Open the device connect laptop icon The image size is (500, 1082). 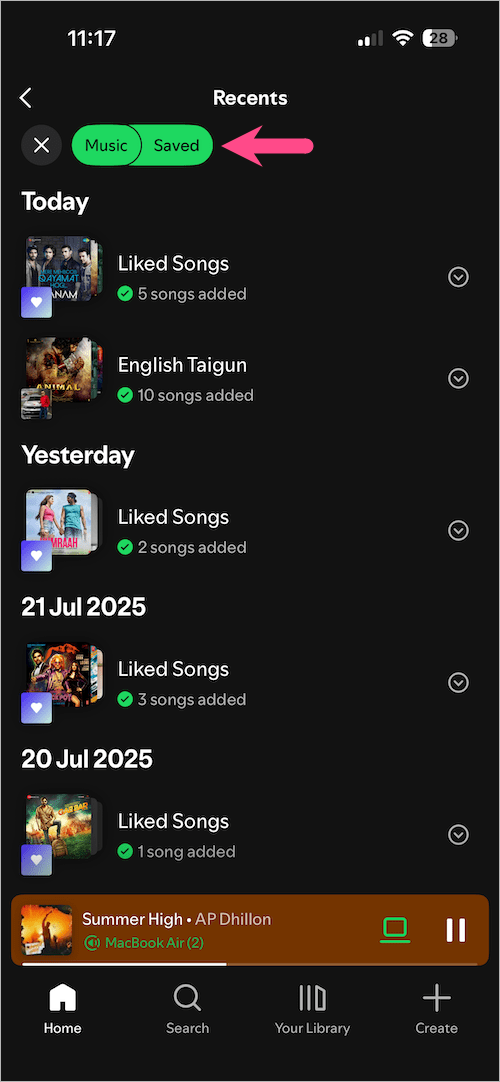pyautogui.click(x=395, y=930)
